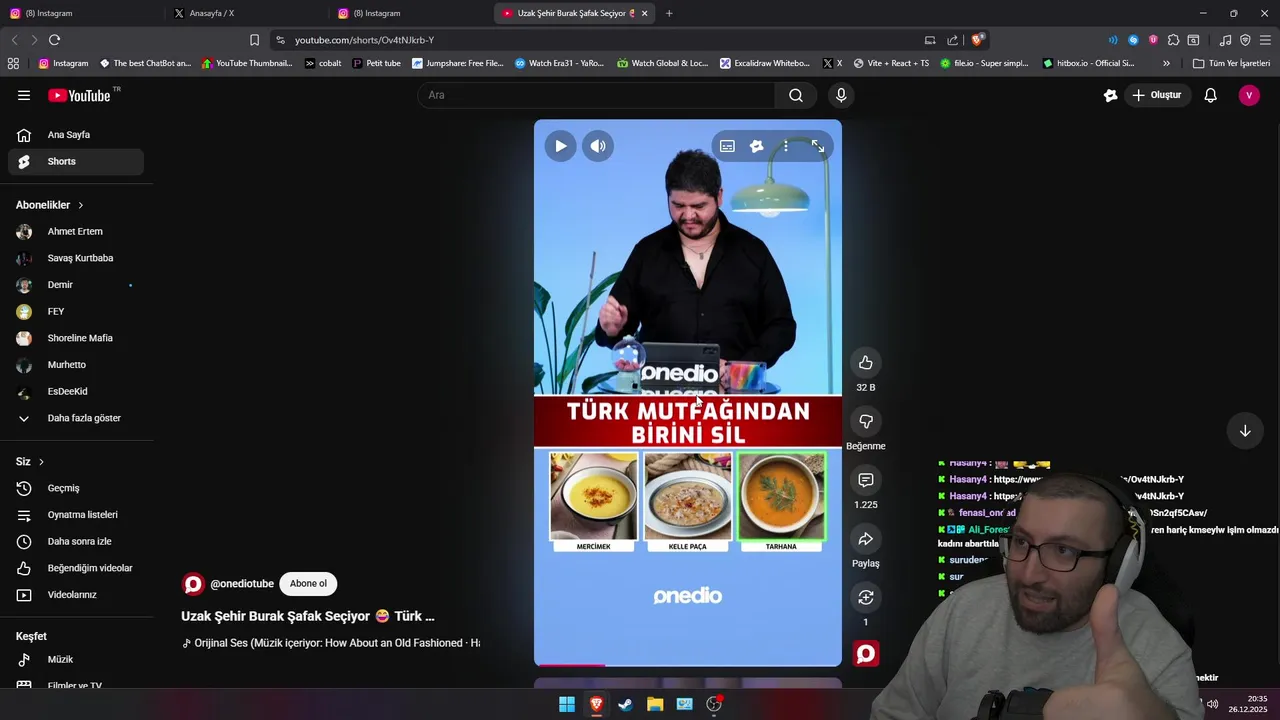1280x720 pixels.
Task: Open the @onediotube channel link
Action: pyautogui.click(x=242, y=584)
